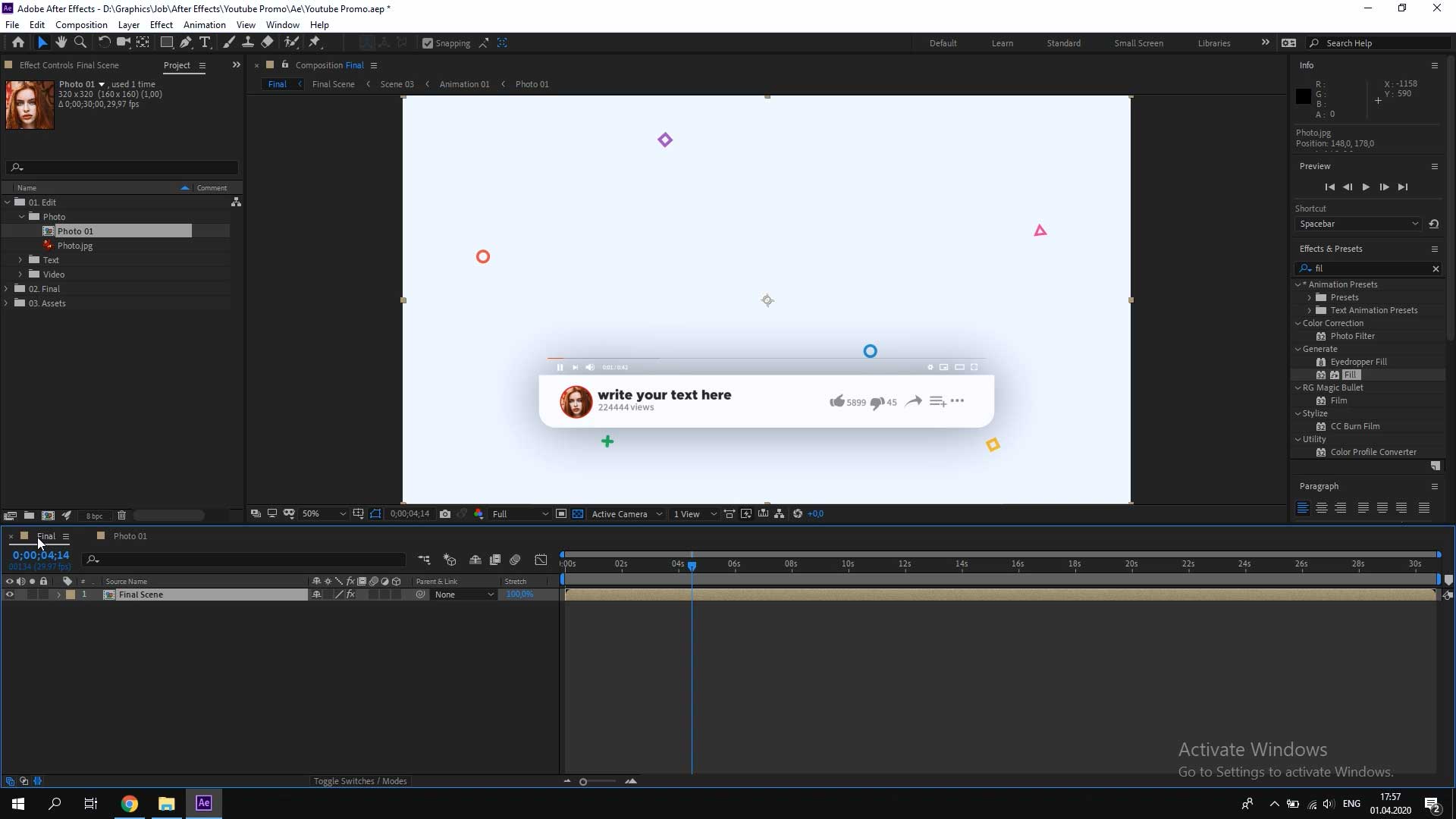Select the Photo 01 thumbnail in Project panel
Image resolution: width=1456 pixels, height=819 pixels.
pos(30,105)
